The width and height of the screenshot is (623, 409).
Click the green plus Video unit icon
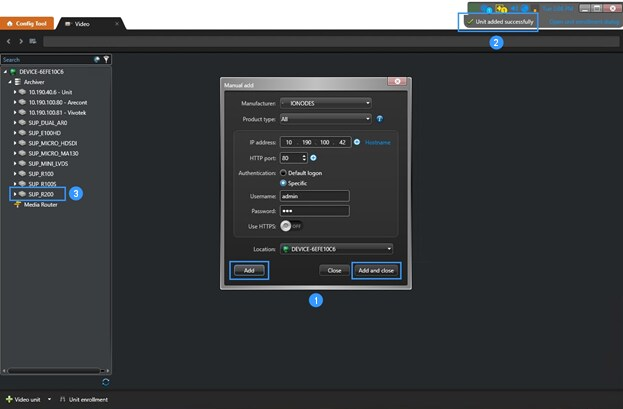tap(9, 399)
